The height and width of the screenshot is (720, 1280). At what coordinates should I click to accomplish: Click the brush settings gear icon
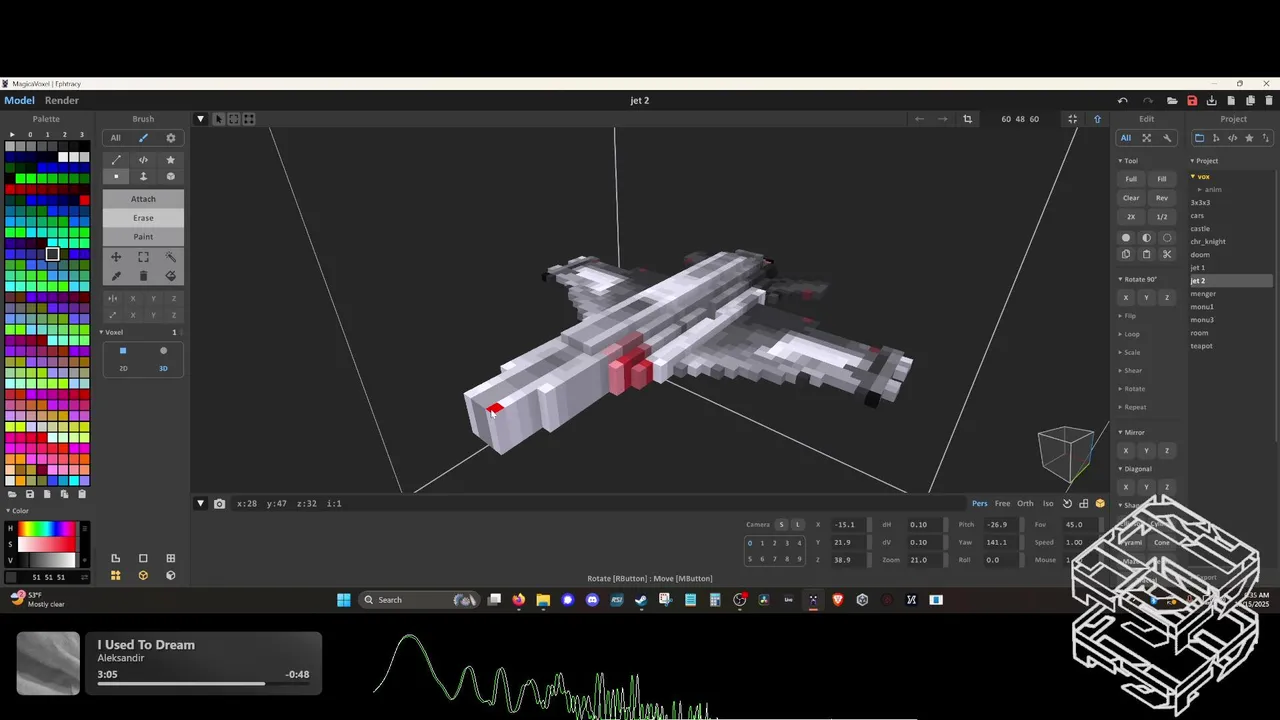170,138
